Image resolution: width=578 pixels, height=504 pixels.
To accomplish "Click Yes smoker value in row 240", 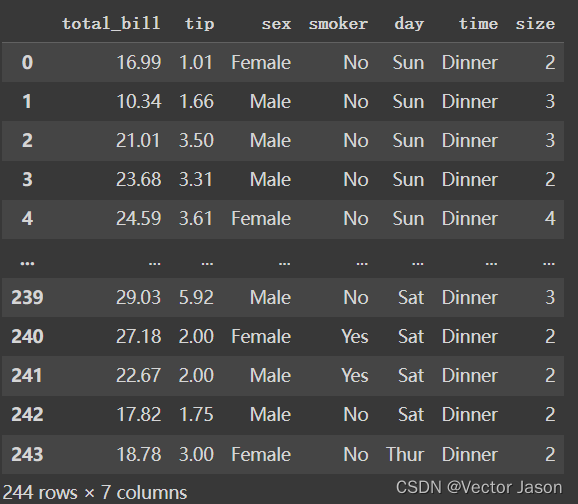I will pyautogui.click(x=355, y=336).
